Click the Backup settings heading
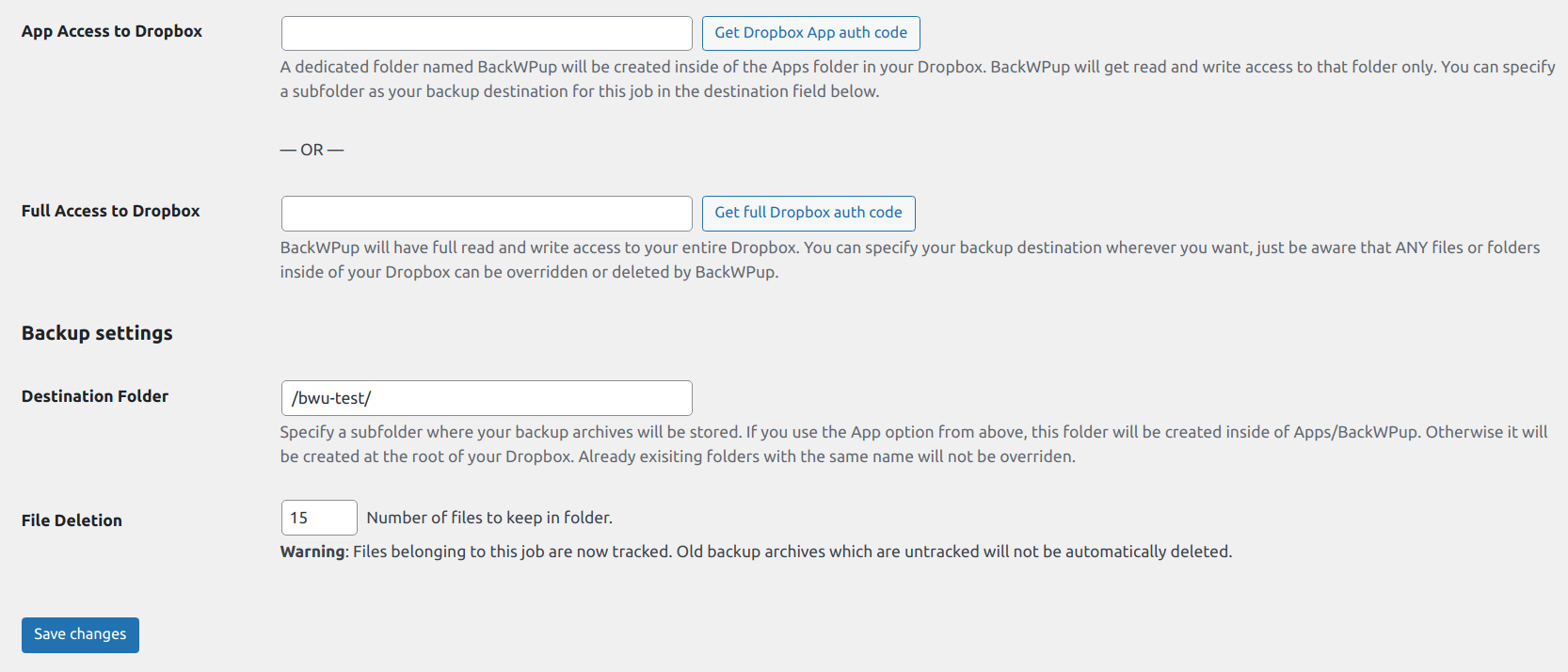This screenshot has height=672, width=1568. [97, 333]
